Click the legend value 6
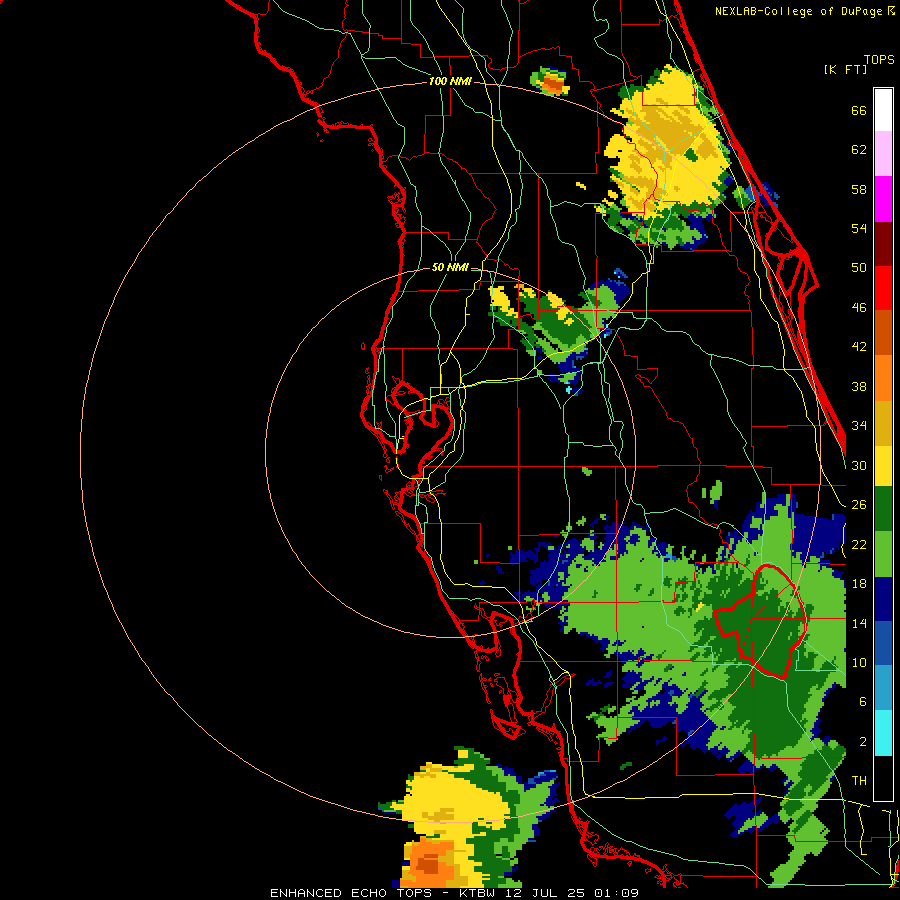Viewport: 900px width, 900px height. point(863,702)
